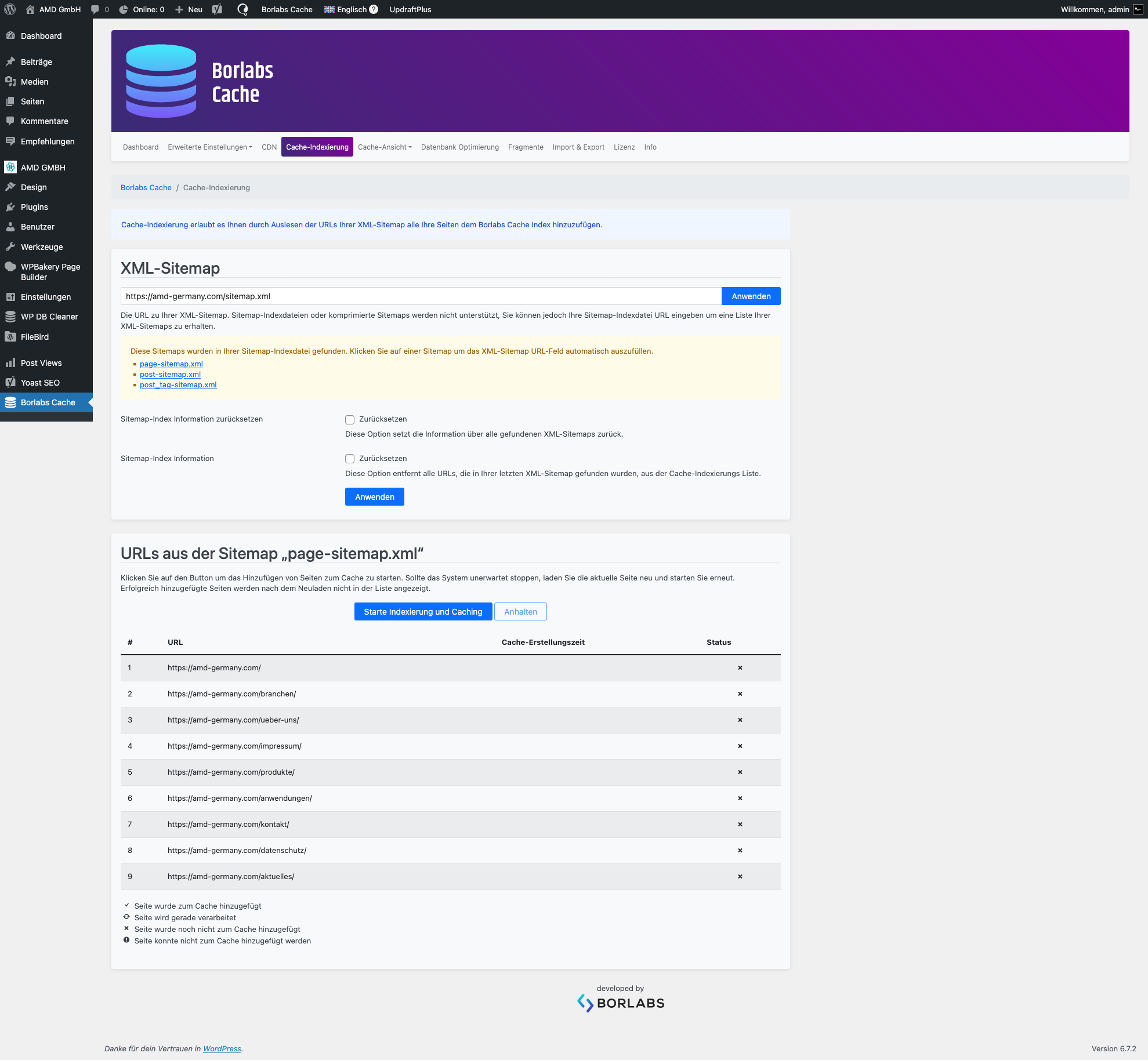1148x1060 pixels.
Task: Click the Einstellungen sliders icon
Action: (10, 297)
